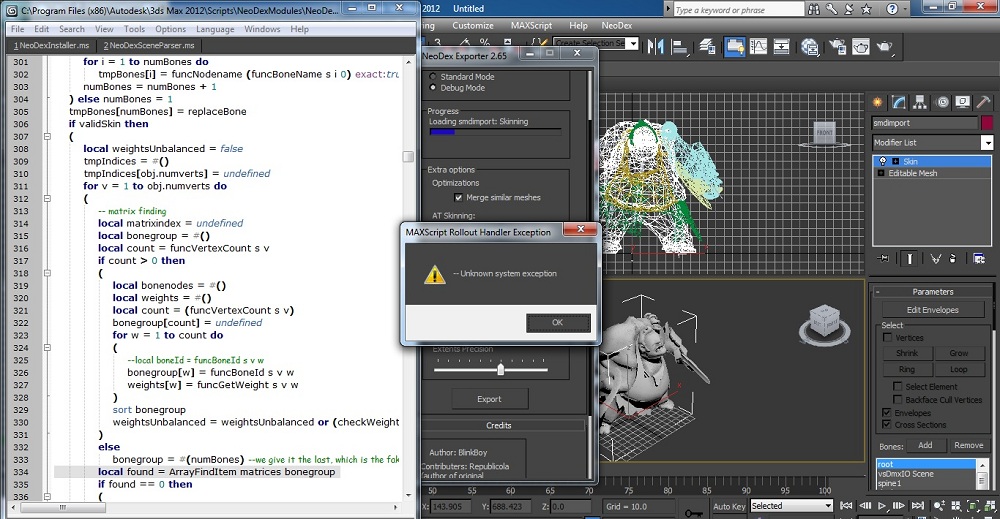
Task: Click the Render Production teapot icon
Action: (885, 47)
